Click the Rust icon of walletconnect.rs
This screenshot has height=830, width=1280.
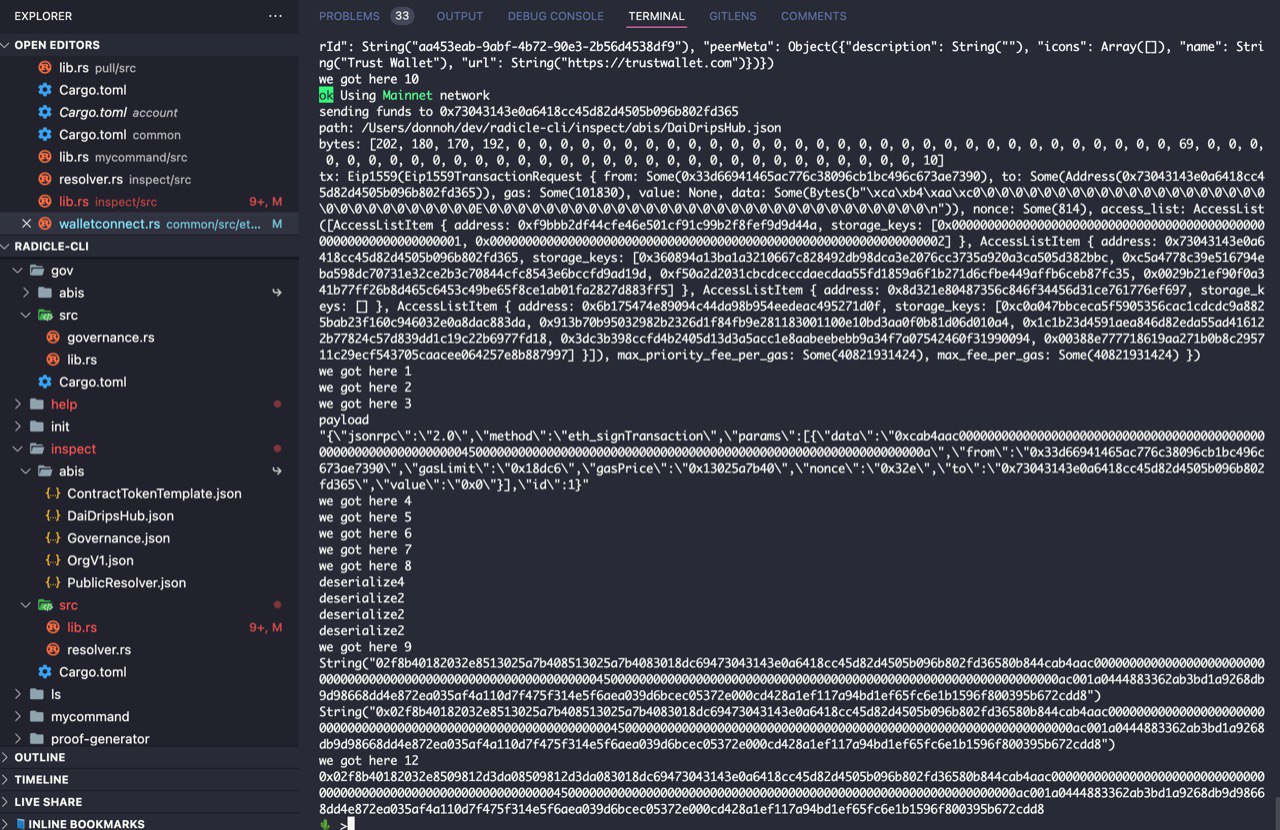44,224
